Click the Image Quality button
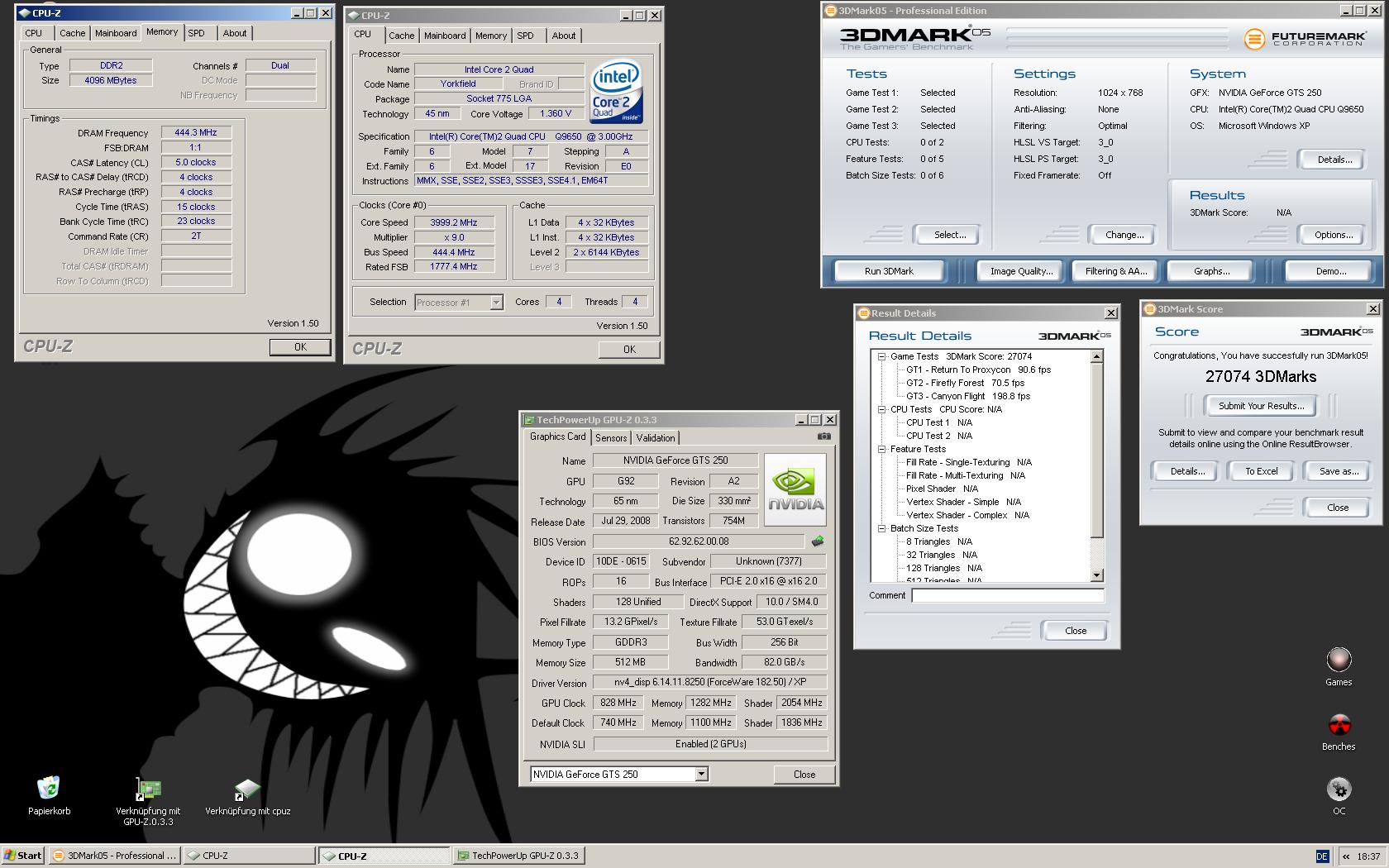The height and width of the screenshot is (868, 1389). pyautogui.click(x=1022, y=271)
